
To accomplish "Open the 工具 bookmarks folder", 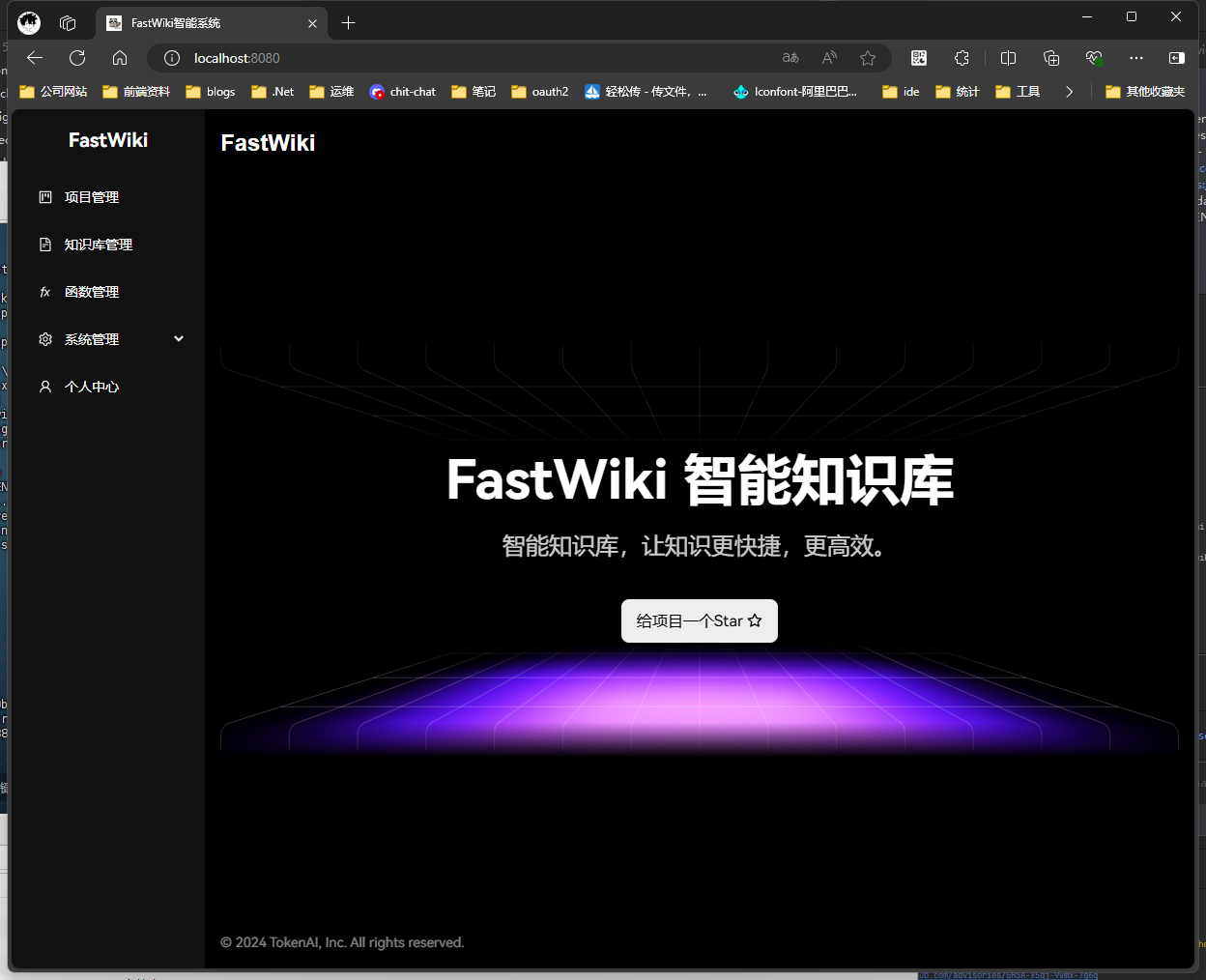I will coord(1018,92).
